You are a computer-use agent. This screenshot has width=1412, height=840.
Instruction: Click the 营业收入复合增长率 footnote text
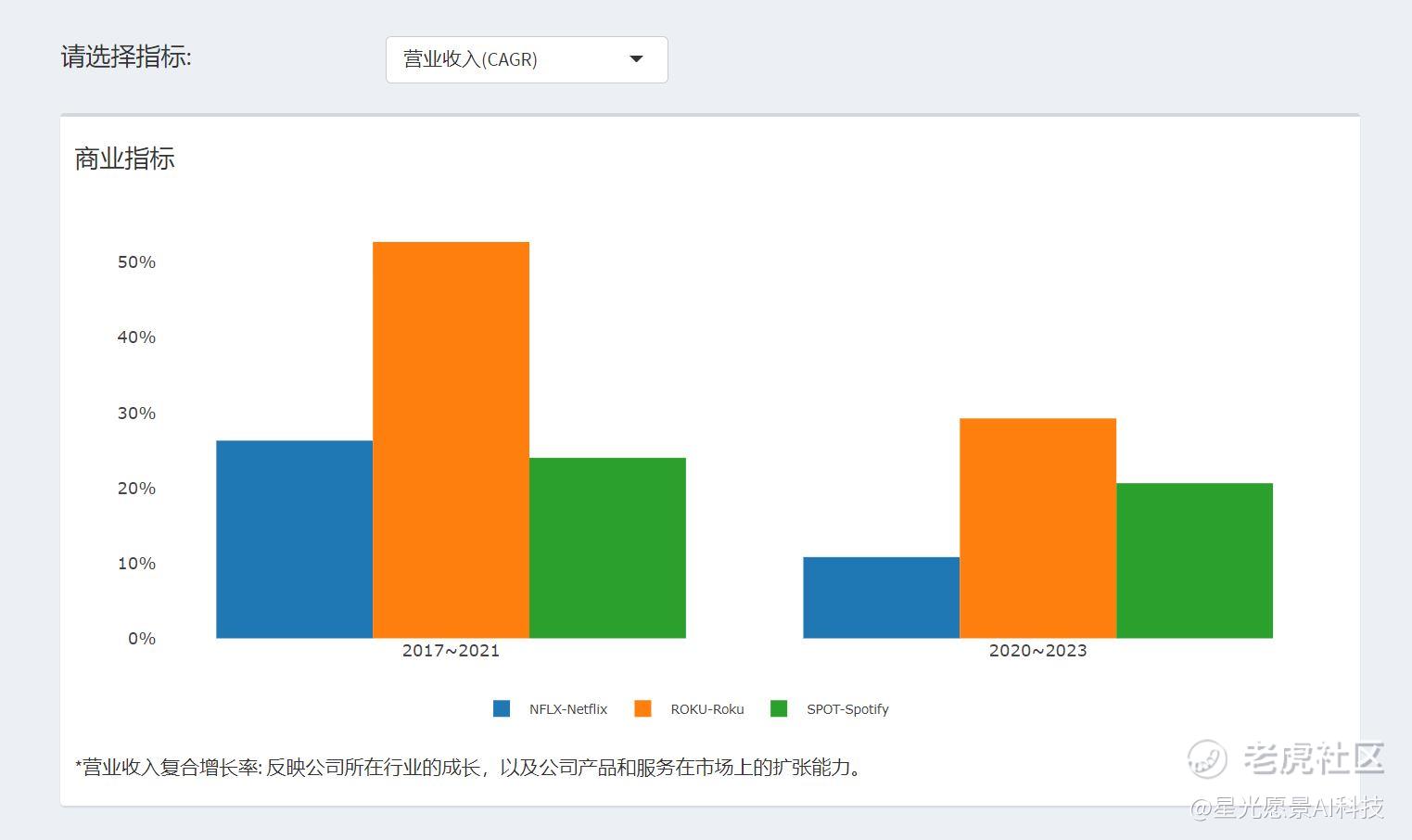(471, 768)
